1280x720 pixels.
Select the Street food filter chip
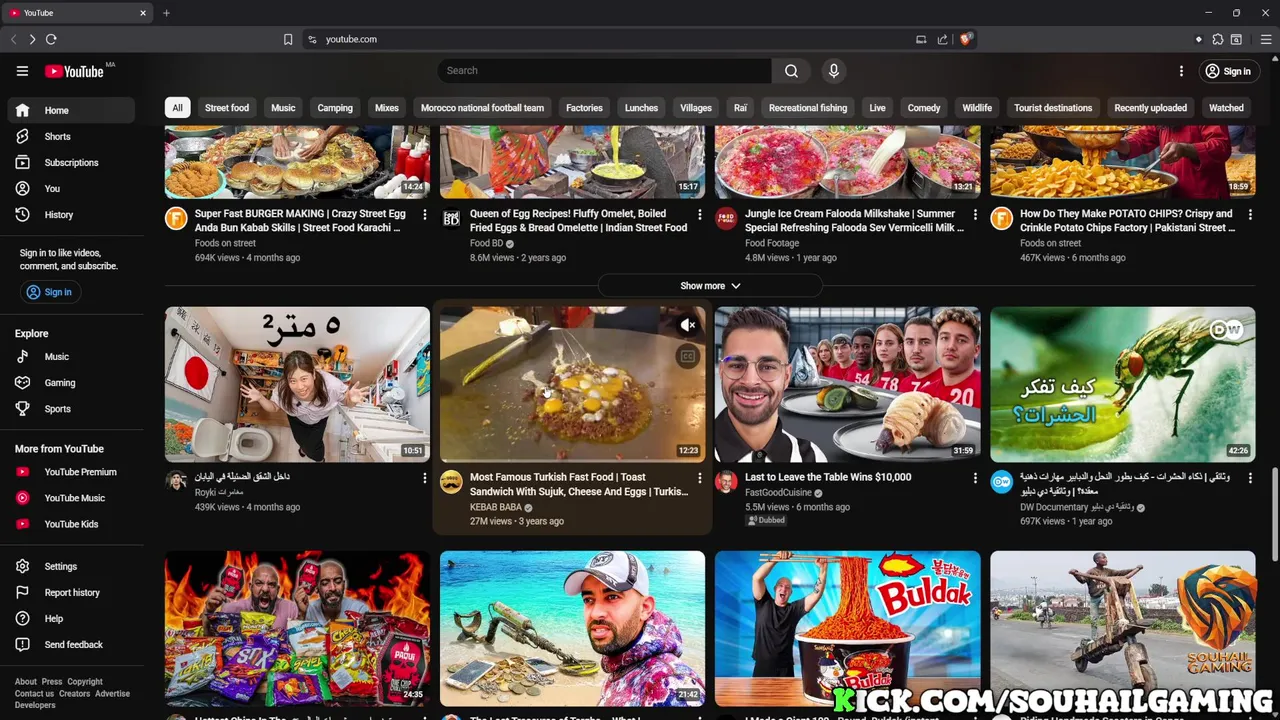(x=227, y=108)
